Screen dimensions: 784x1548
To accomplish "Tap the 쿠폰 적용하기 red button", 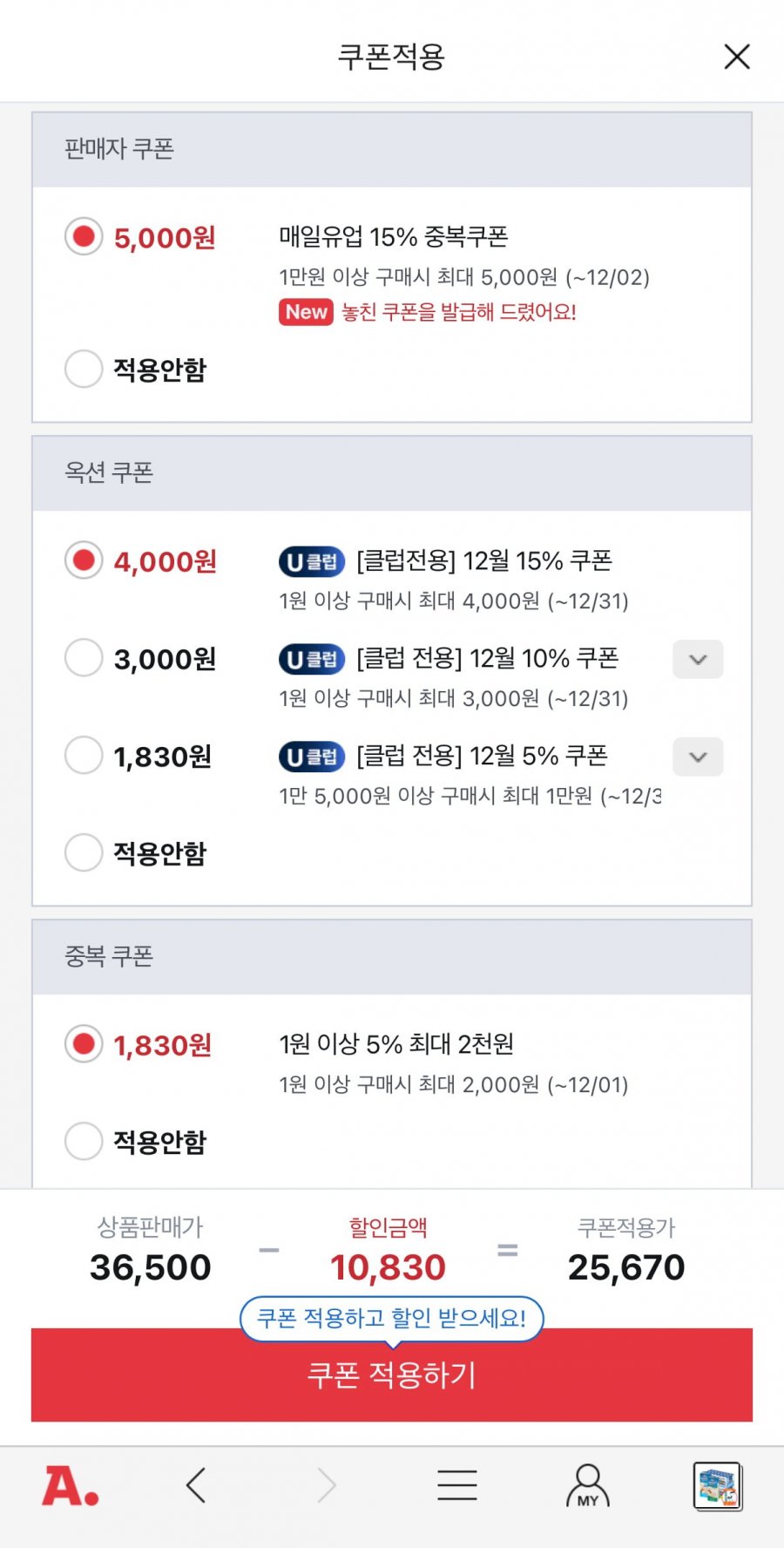I will [392, 1375].
